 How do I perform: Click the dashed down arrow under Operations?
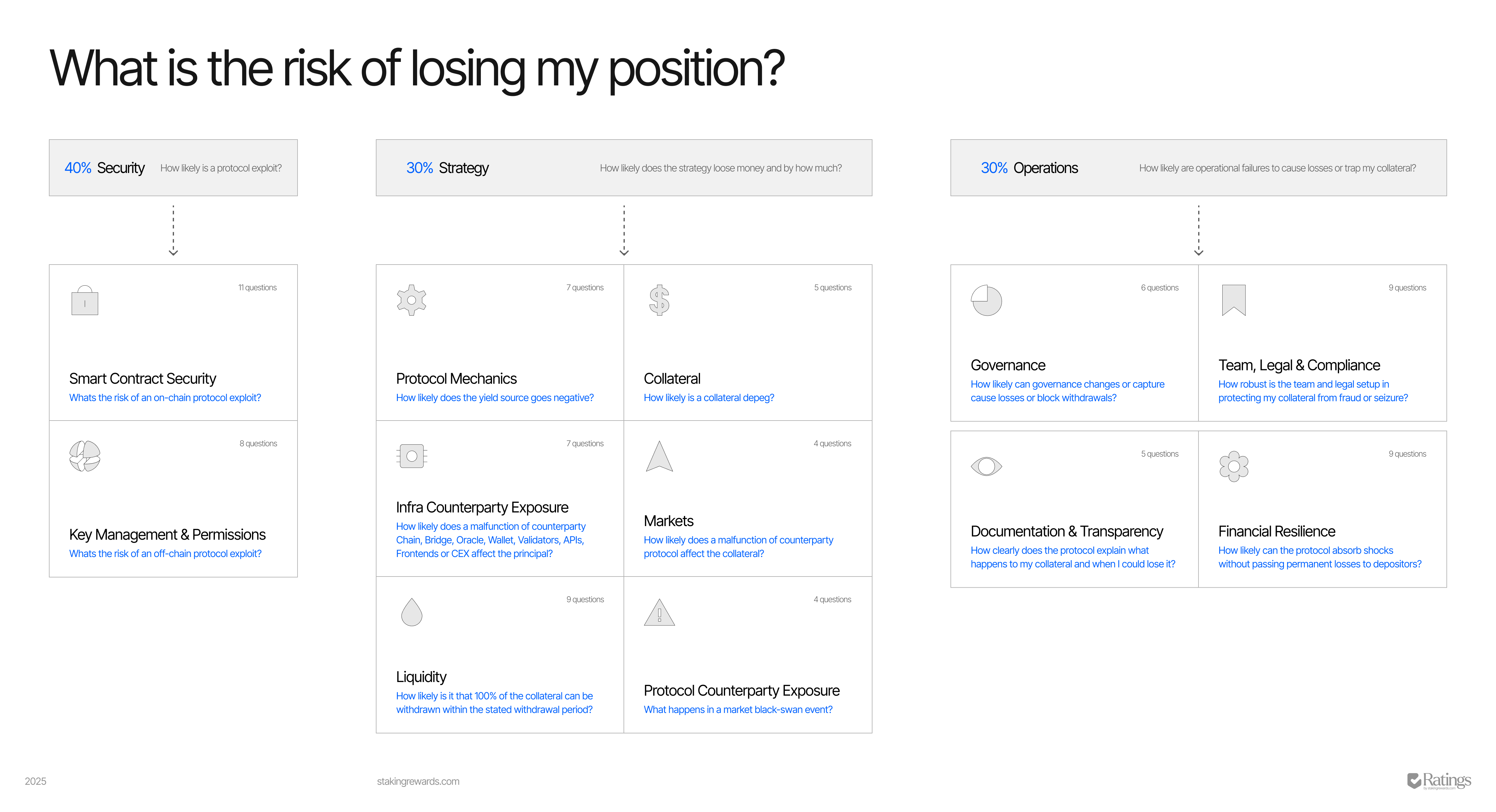(1198, 231)
